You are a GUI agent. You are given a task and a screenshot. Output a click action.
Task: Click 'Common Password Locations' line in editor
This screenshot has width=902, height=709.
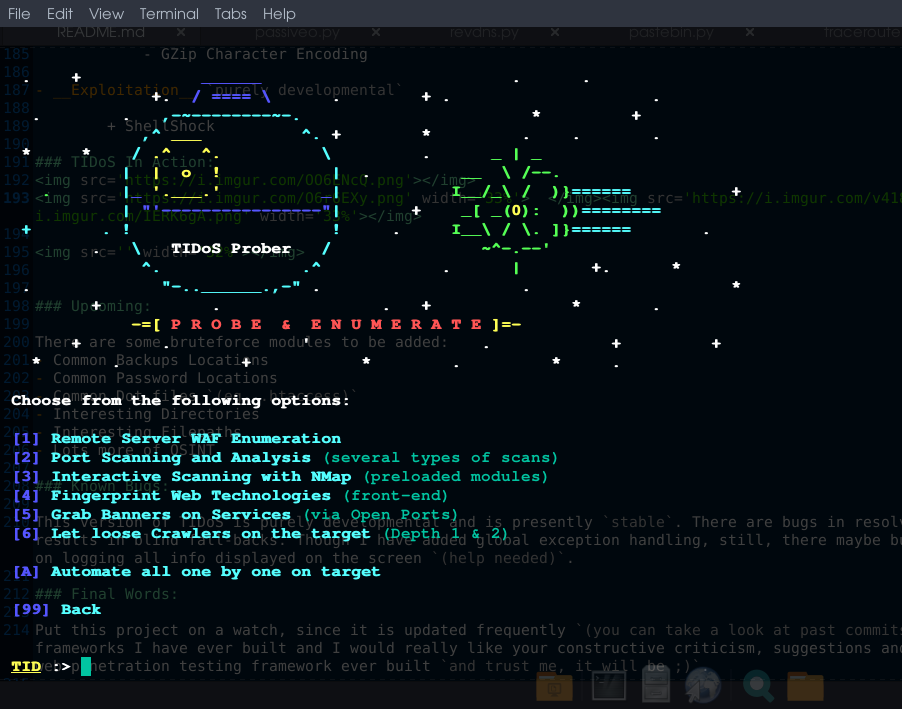165,378
